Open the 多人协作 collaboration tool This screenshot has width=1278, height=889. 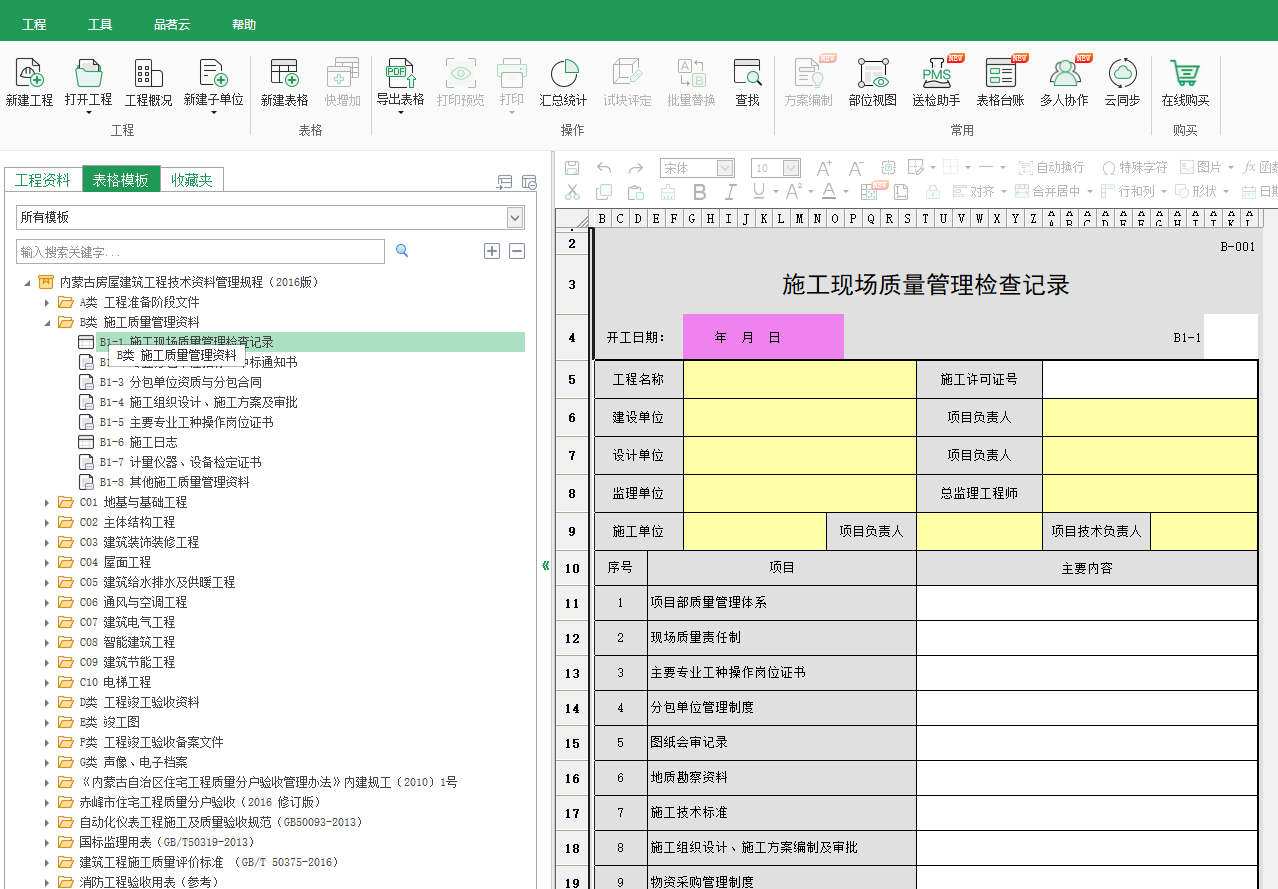[x=1064, y=82]
